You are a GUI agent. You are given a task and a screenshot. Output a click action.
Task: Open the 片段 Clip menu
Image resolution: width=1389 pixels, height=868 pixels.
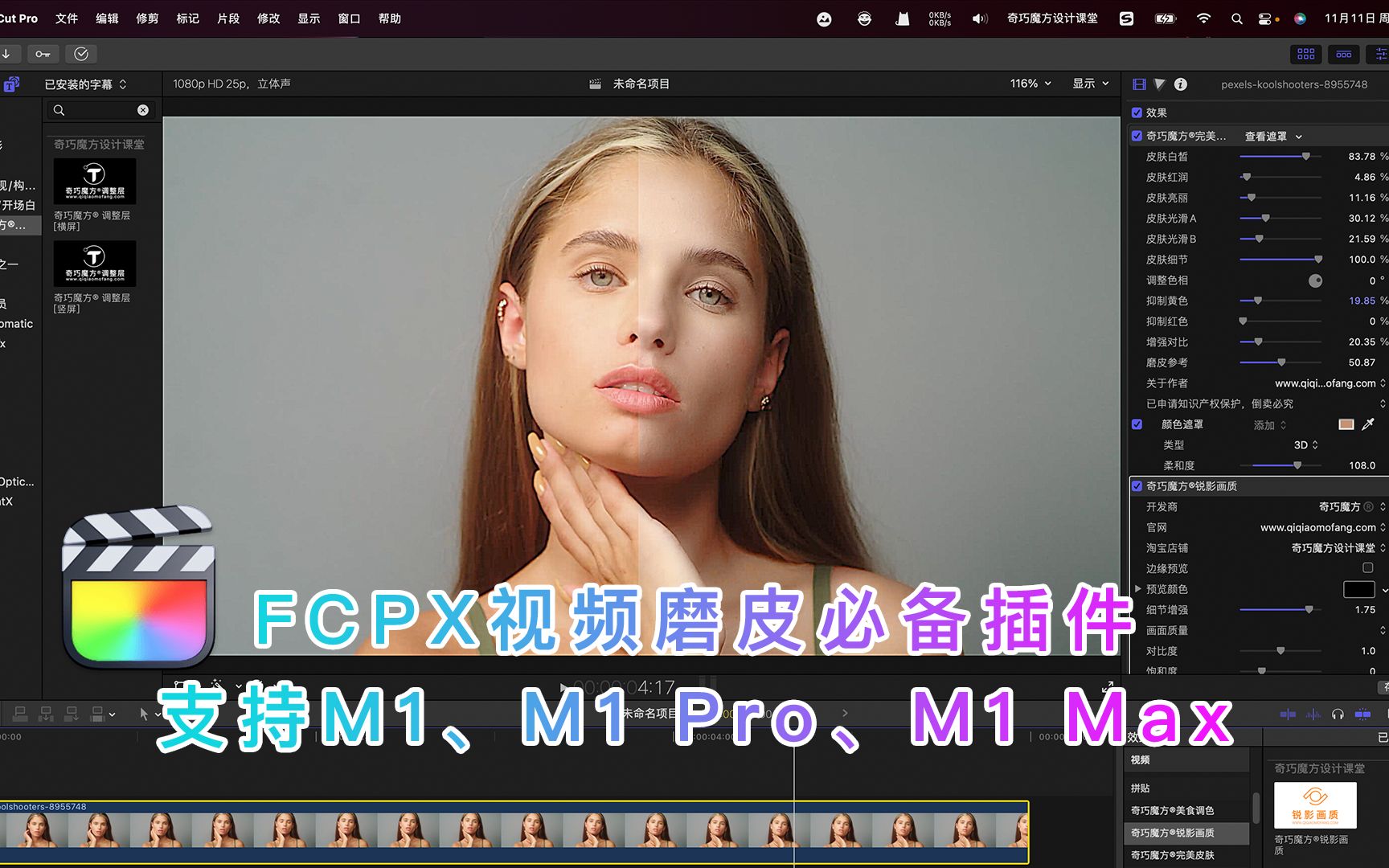click(228, 18)
